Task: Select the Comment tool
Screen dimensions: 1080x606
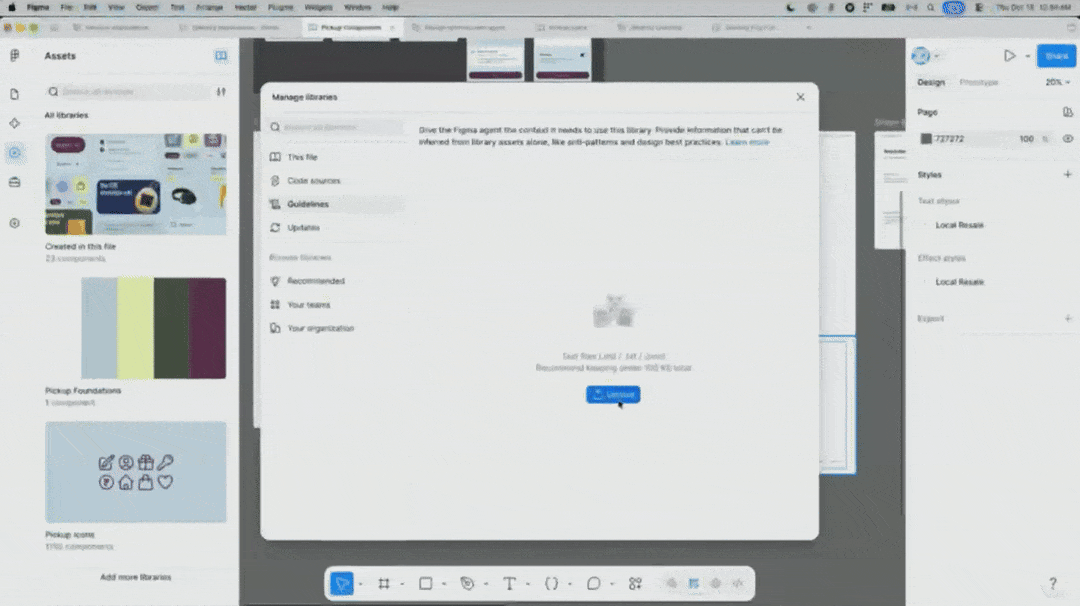Action: tap(593, 584)
